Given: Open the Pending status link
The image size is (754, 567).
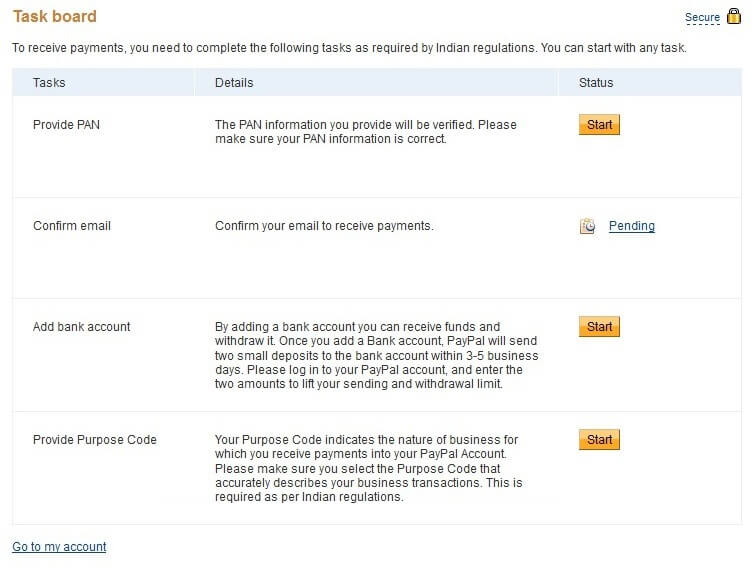Looking at the screenshot, I should [x=631, y=226].
